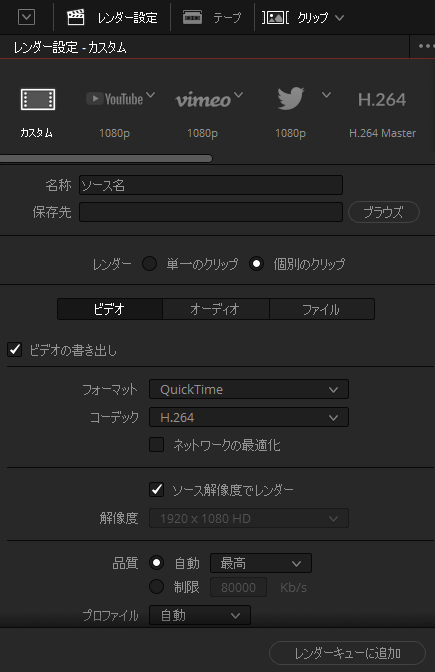Switch to the ファイル tab
435x672 pixels.
[x=322, y=309]
